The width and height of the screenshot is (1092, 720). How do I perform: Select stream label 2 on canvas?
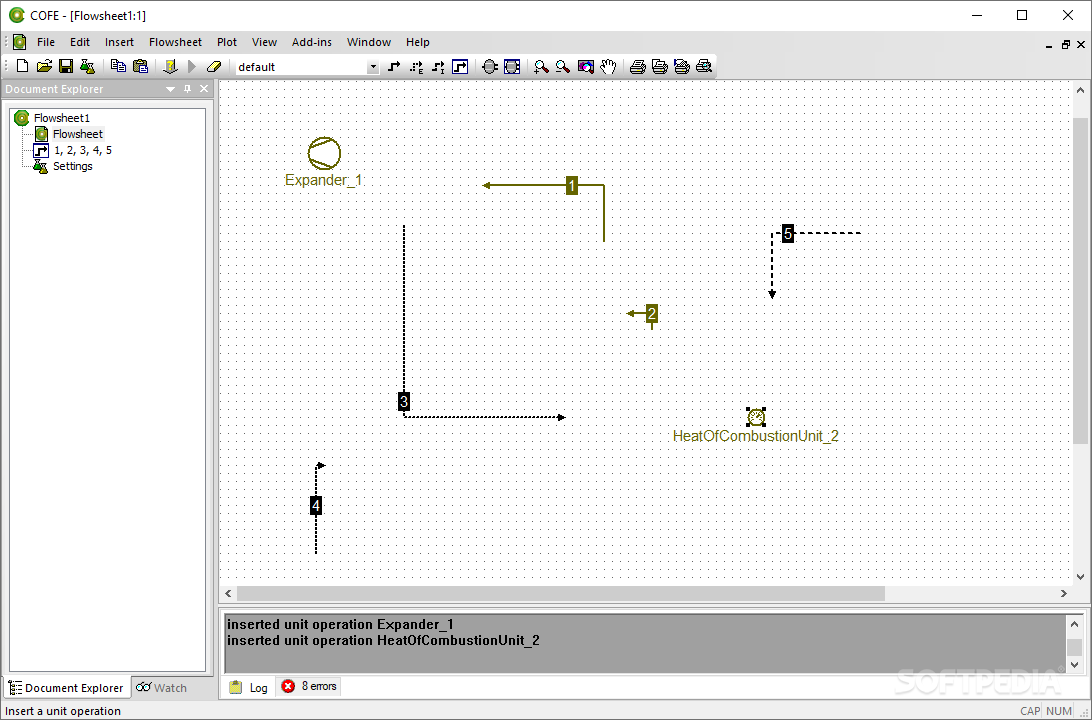pyautogui.click(x=652, y=313)
